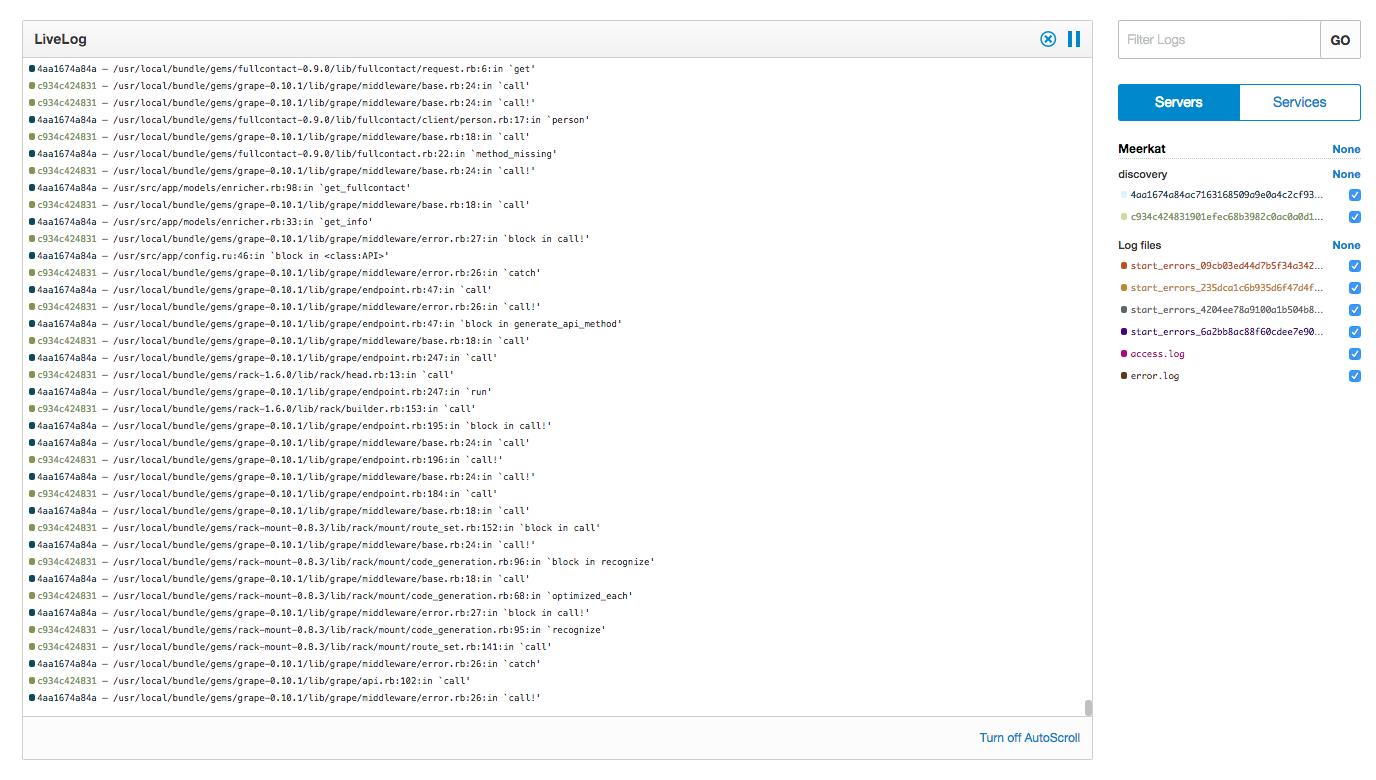Click log line code_generation.rb:68:in `optimized_each'
This screenshot has width=1376, height=780.
coord(331,595)
